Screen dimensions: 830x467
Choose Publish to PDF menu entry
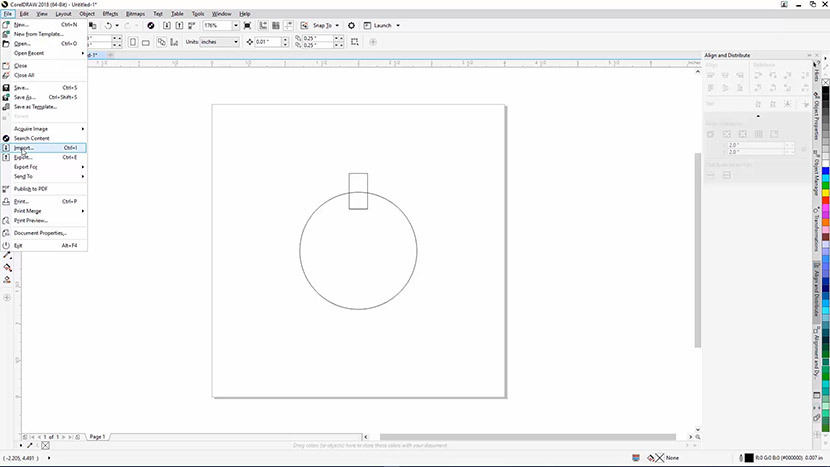[30, 188]
